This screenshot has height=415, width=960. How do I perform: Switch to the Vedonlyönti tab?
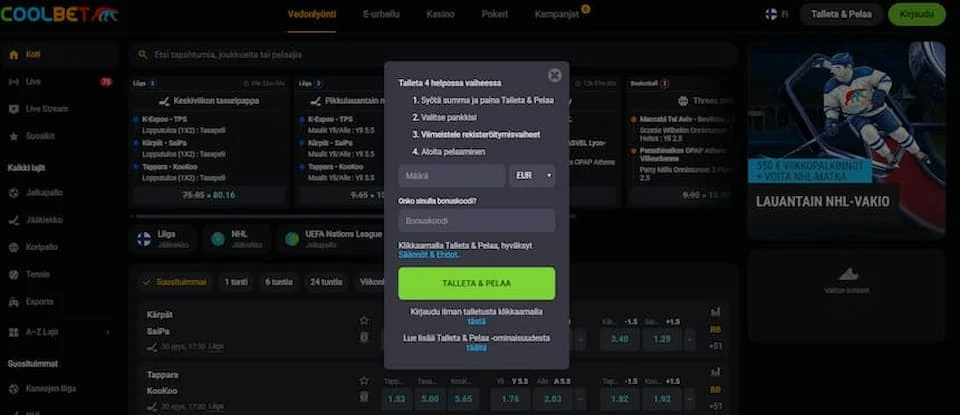312,14
